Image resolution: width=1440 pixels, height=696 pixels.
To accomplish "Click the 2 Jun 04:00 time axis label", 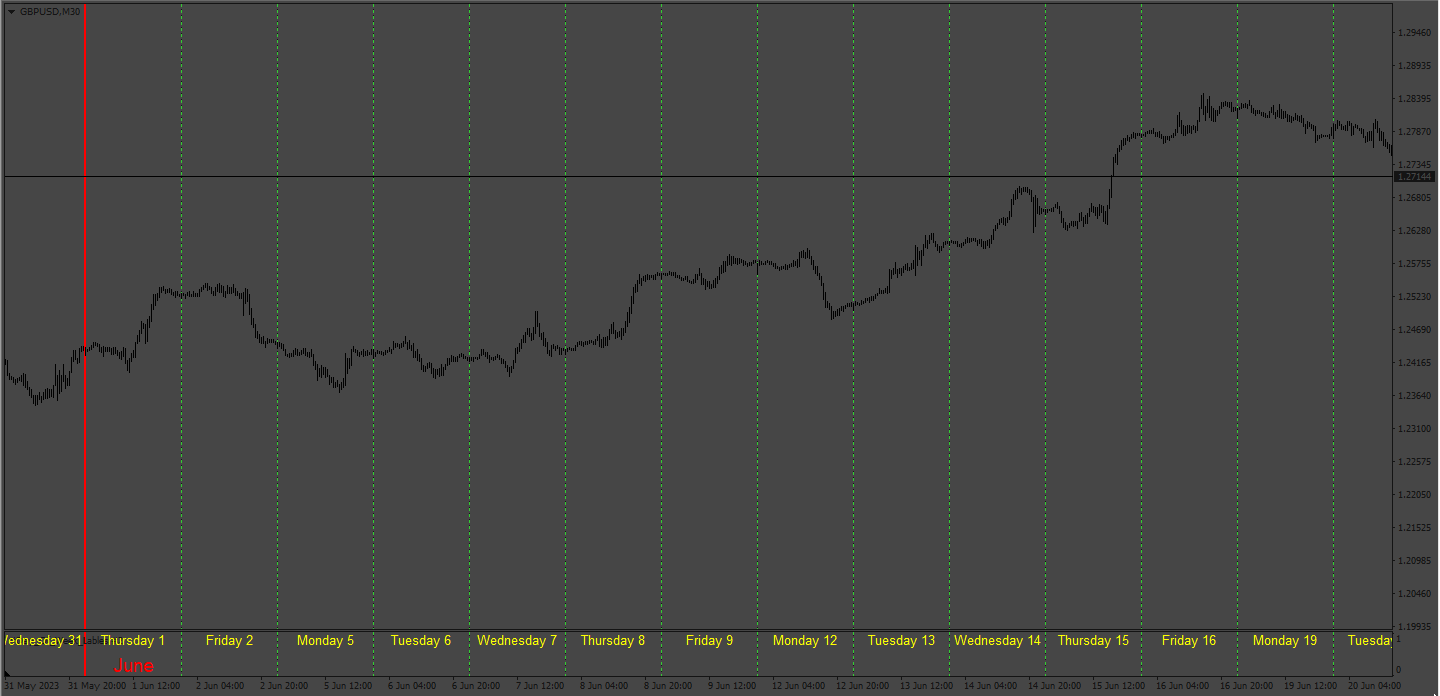I will point(221,686).
